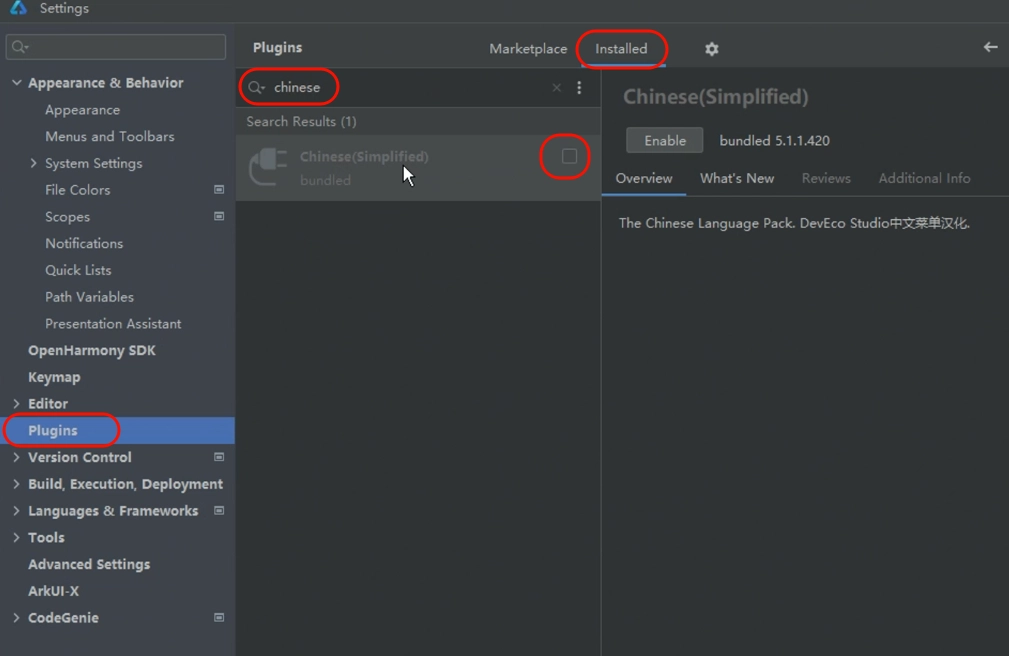The width and height of the screenshot is (1009, 656).
Task: Click the Version Control project-level badge icon
Action: 219,457
